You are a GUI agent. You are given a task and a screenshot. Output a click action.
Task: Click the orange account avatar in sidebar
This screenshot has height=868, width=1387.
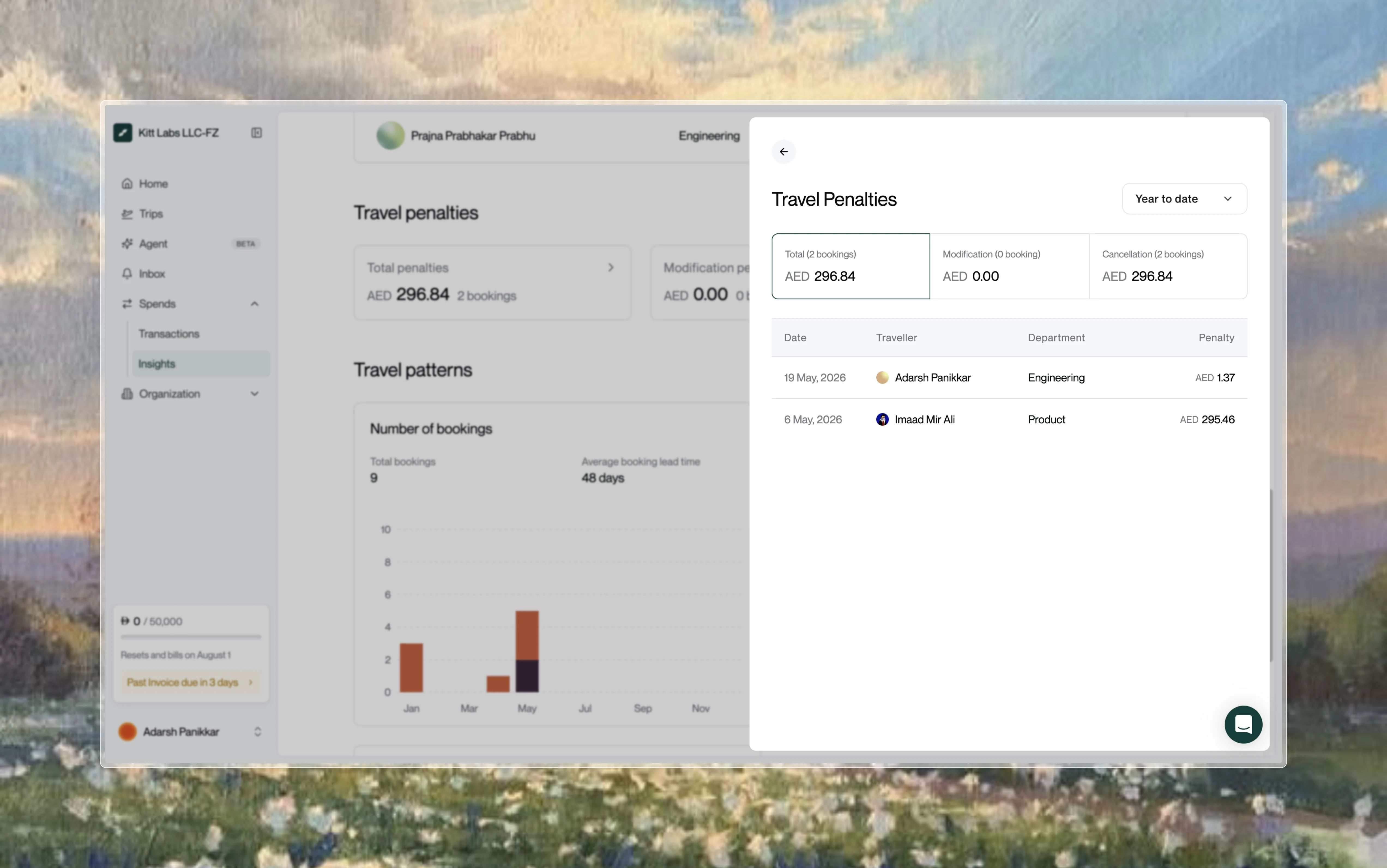pos(128,731)
